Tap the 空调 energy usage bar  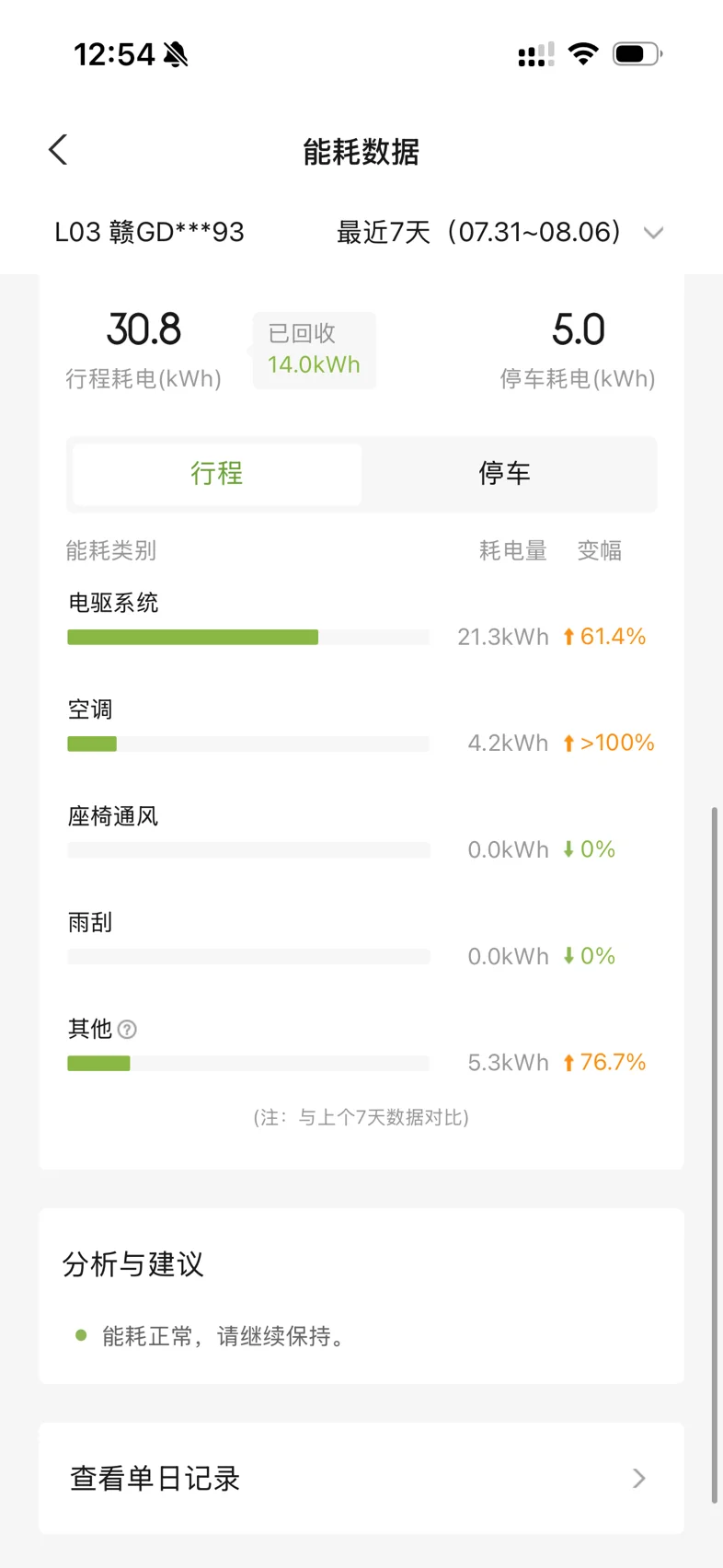click(x=248, y=744)
